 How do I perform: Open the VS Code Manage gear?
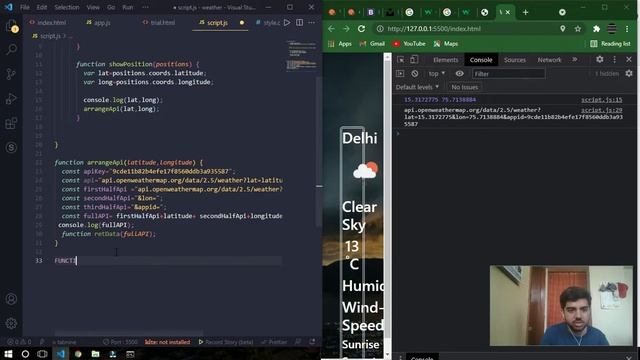(x=11, y=323)
